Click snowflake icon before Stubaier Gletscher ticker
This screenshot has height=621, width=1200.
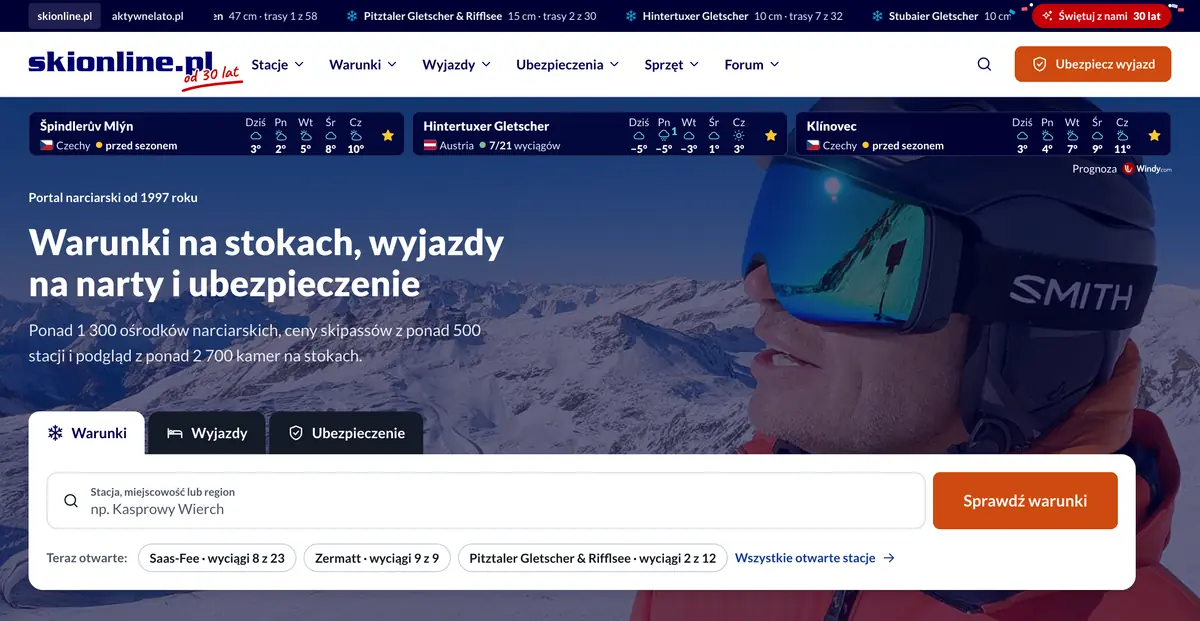(x=877, y=16)
